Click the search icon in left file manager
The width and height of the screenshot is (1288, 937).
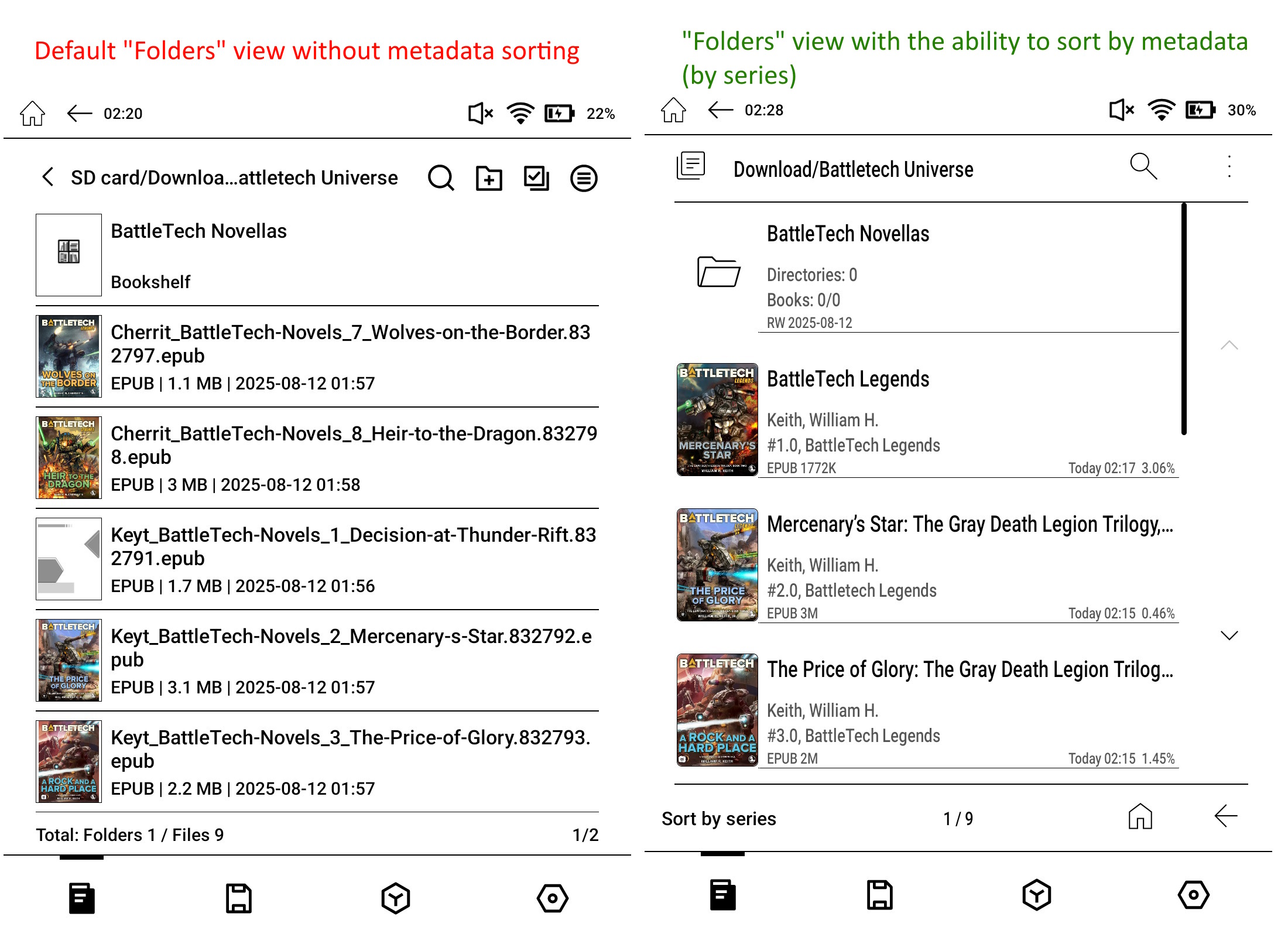click(x=441, y=178)
